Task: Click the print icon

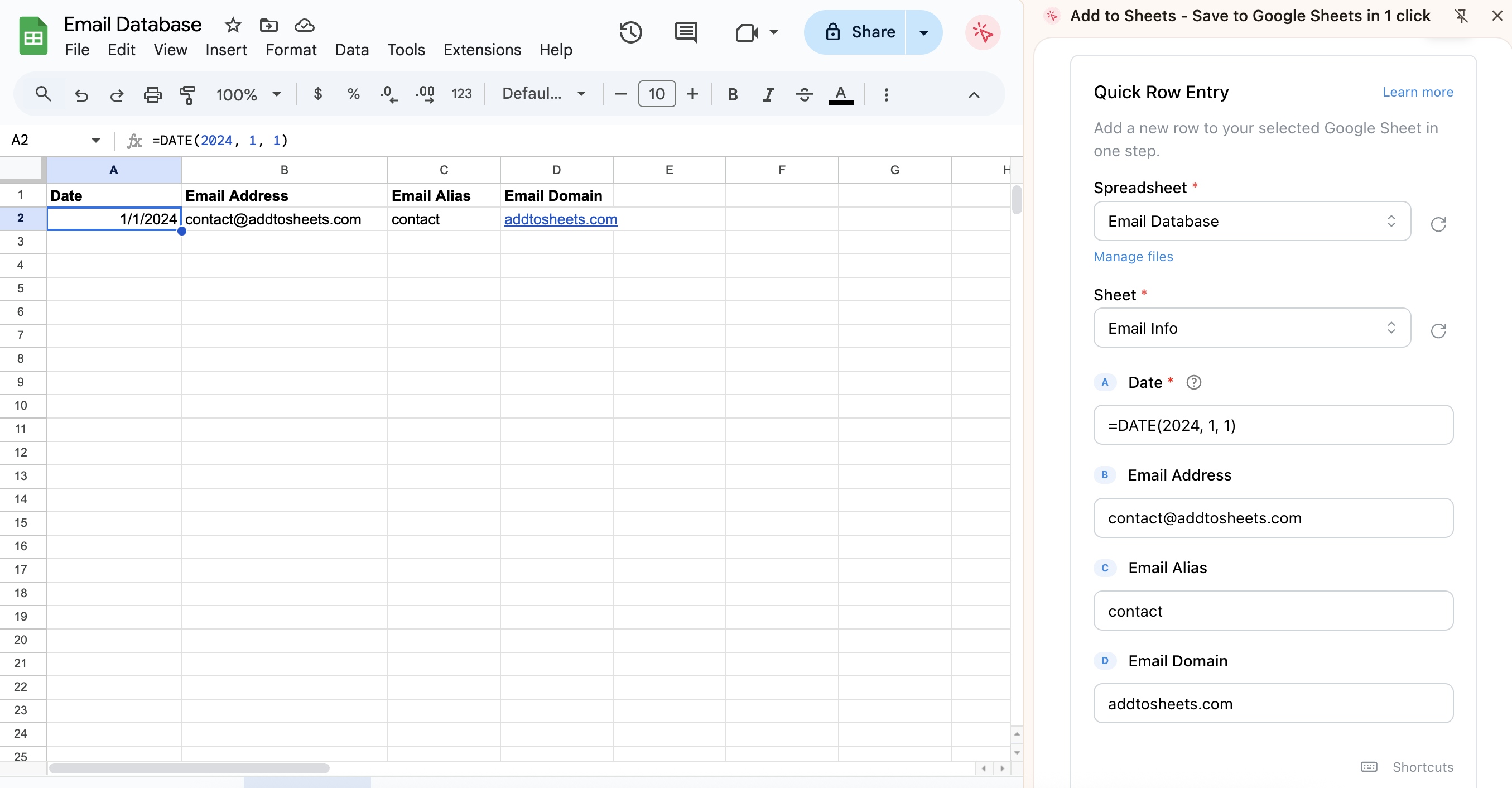Action: tap(153, 94)
